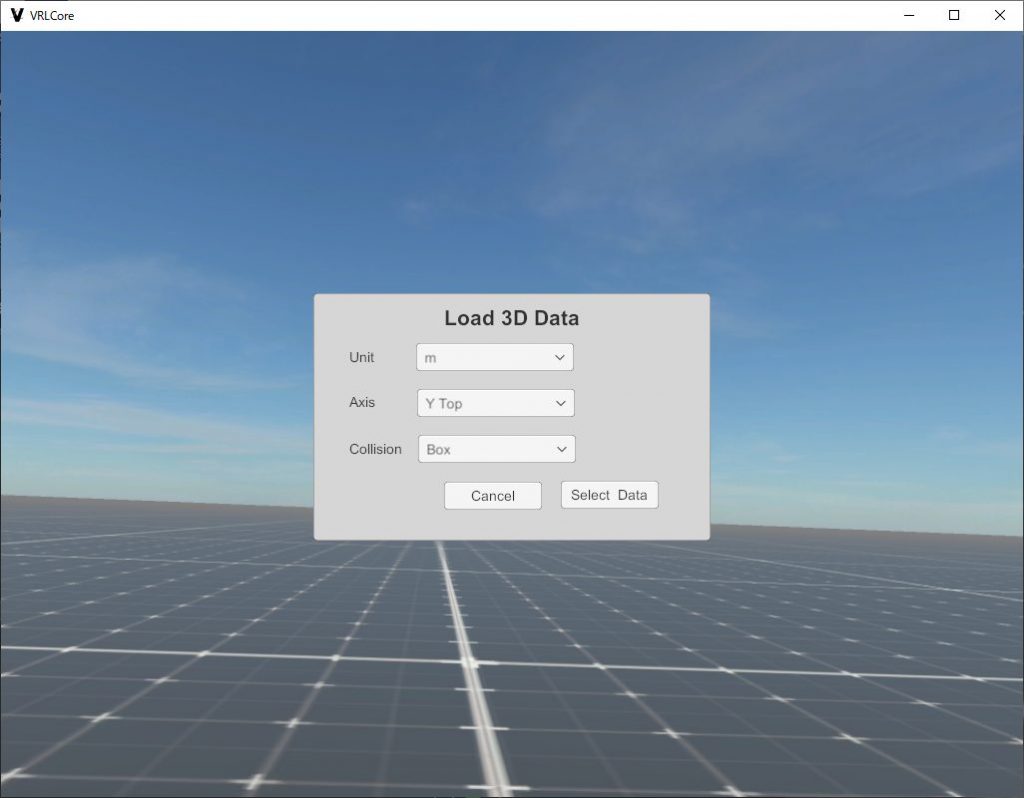Screen dimensions: 1024x798
Task: Click the 'Axis' field label
Action: (x=362, y=402)
